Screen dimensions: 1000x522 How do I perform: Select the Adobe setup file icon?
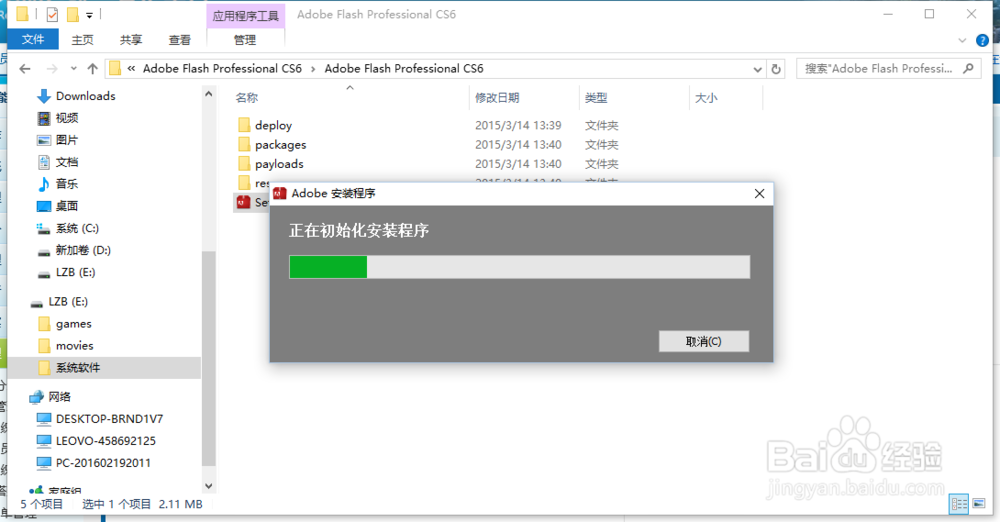point(244,202)
